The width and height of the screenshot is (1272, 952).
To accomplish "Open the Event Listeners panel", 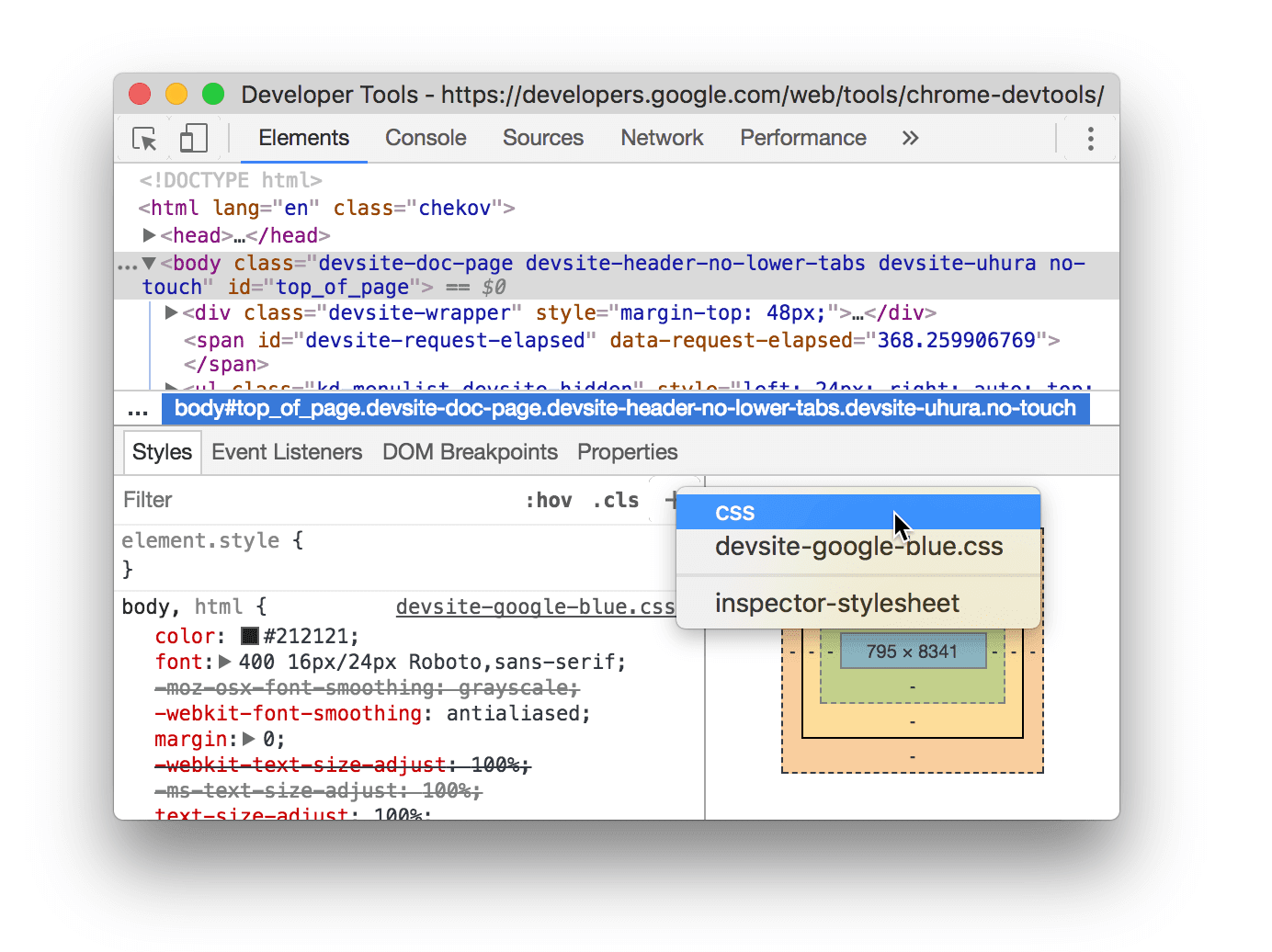I will pos(286,451).
